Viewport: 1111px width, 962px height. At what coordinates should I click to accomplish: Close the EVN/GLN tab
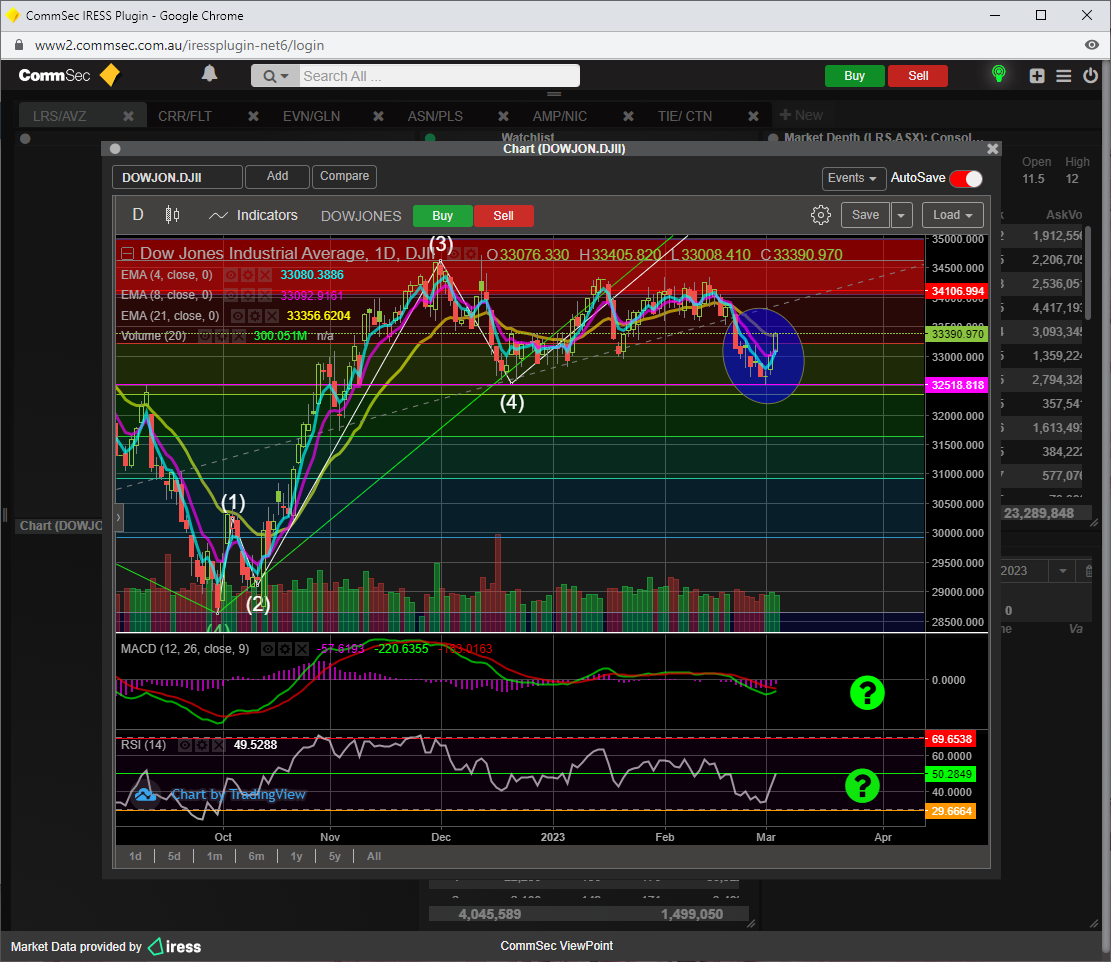(x=378, y=116)
